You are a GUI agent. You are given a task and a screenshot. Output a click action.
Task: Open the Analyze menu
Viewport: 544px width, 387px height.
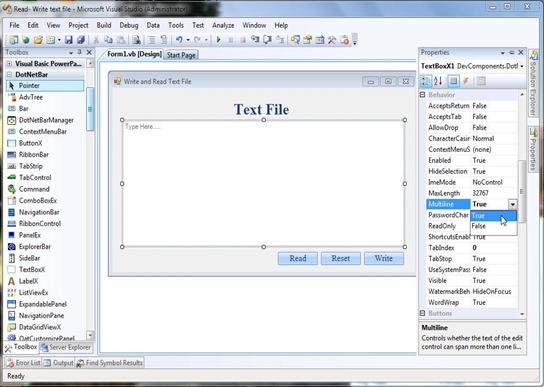pyautogui.click(x=223, y=25)
